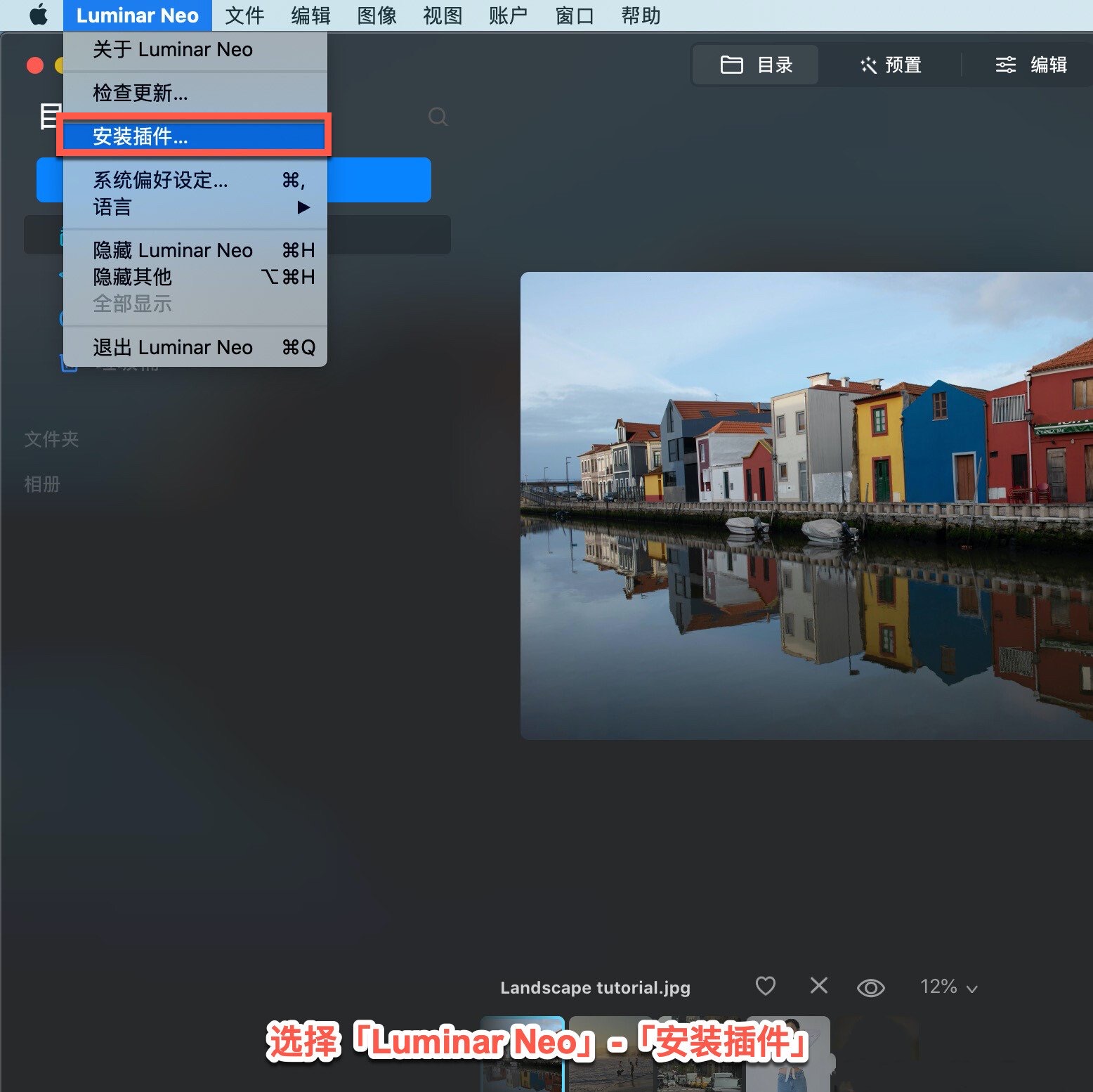Open the Luminar Neo menu
The image size is (1093, 1092).
138,15
